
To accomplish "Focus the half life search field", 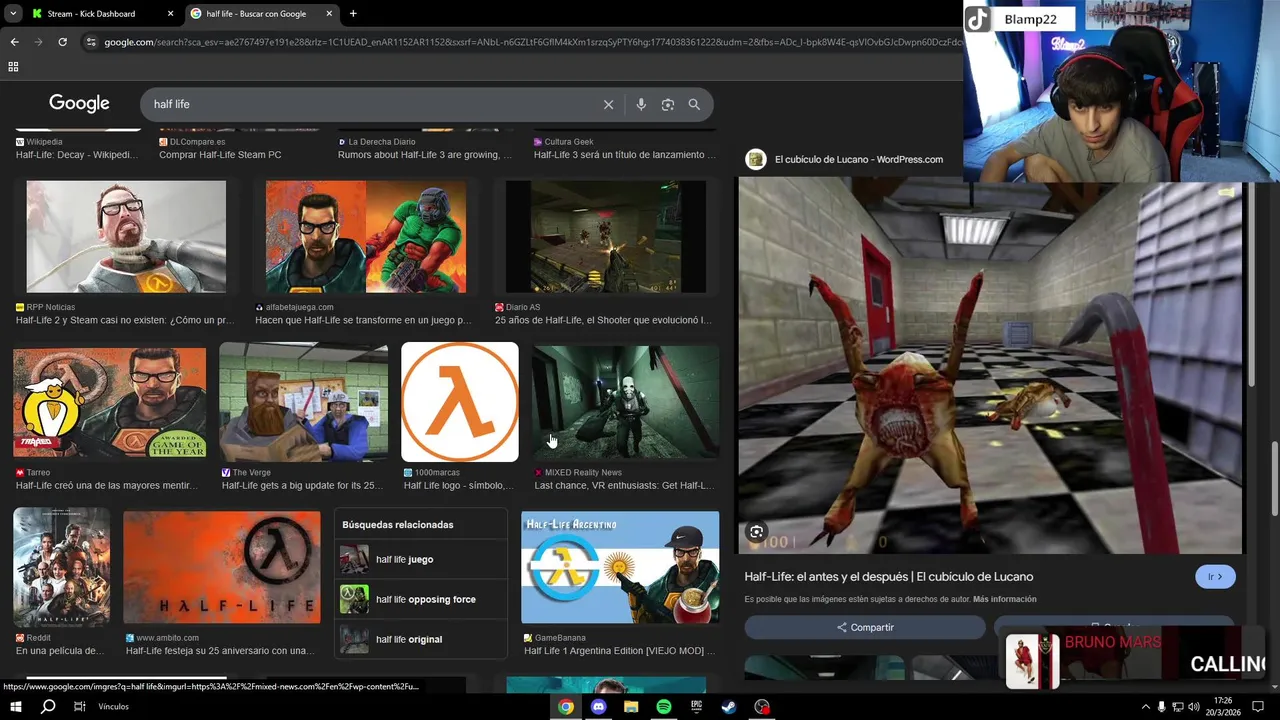I will point(370,104).
